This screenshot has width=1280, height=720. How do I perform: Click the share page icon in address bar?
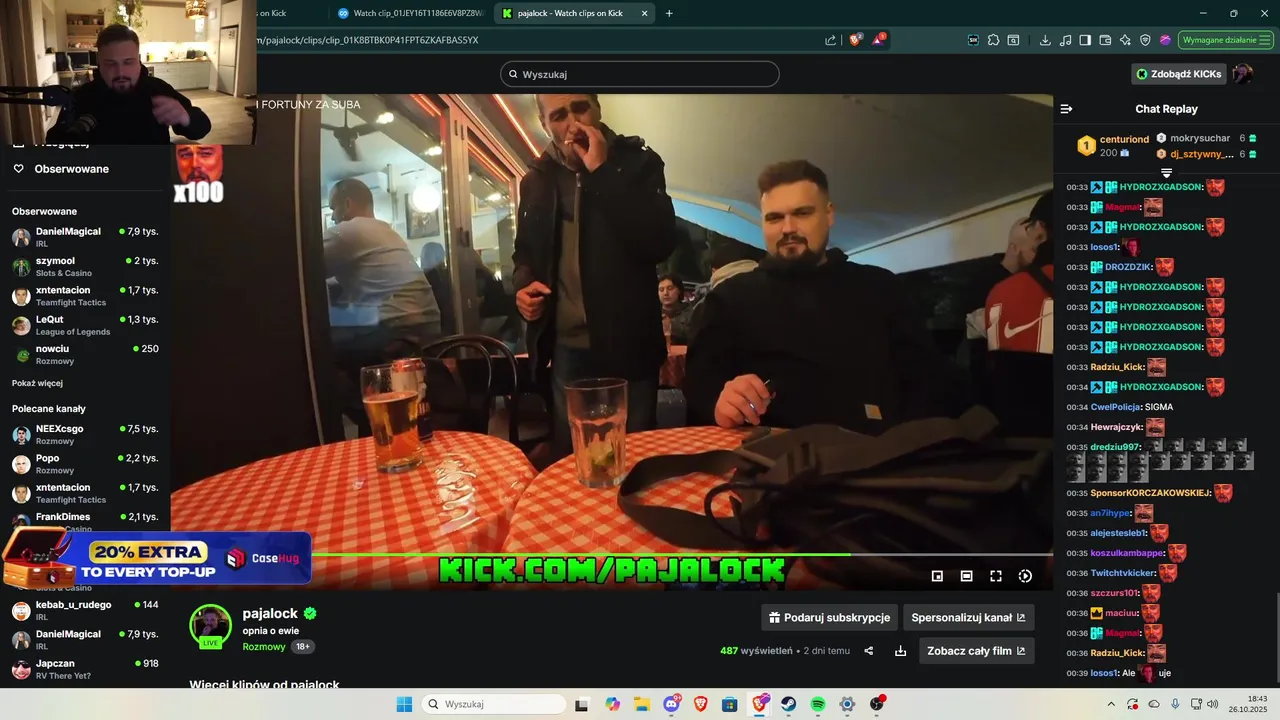click(x=830, y=40)
